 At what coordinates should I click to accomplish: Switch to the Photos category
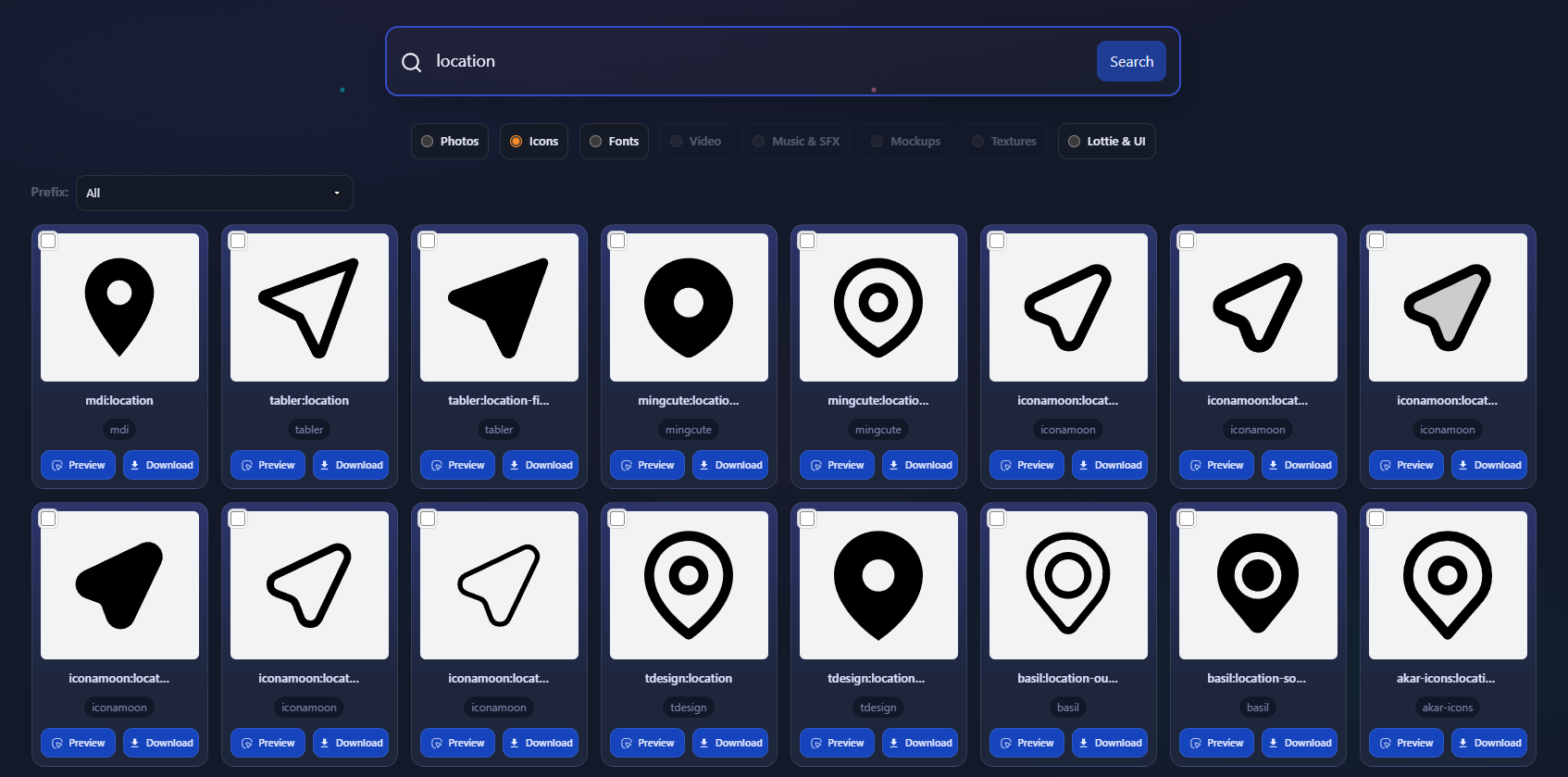click(x=450, y=142)
